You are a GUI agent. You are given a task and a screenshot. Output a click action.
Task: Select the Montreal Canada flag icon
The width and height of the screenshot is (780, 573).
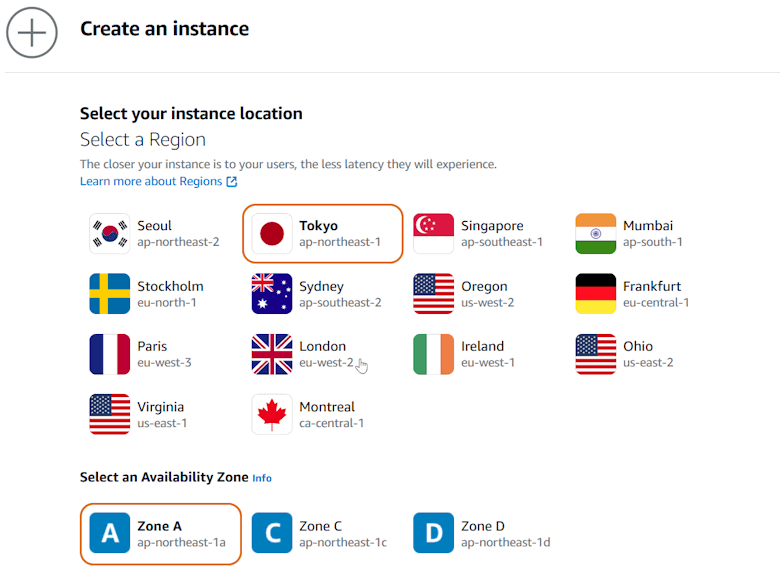click(272, 414)
